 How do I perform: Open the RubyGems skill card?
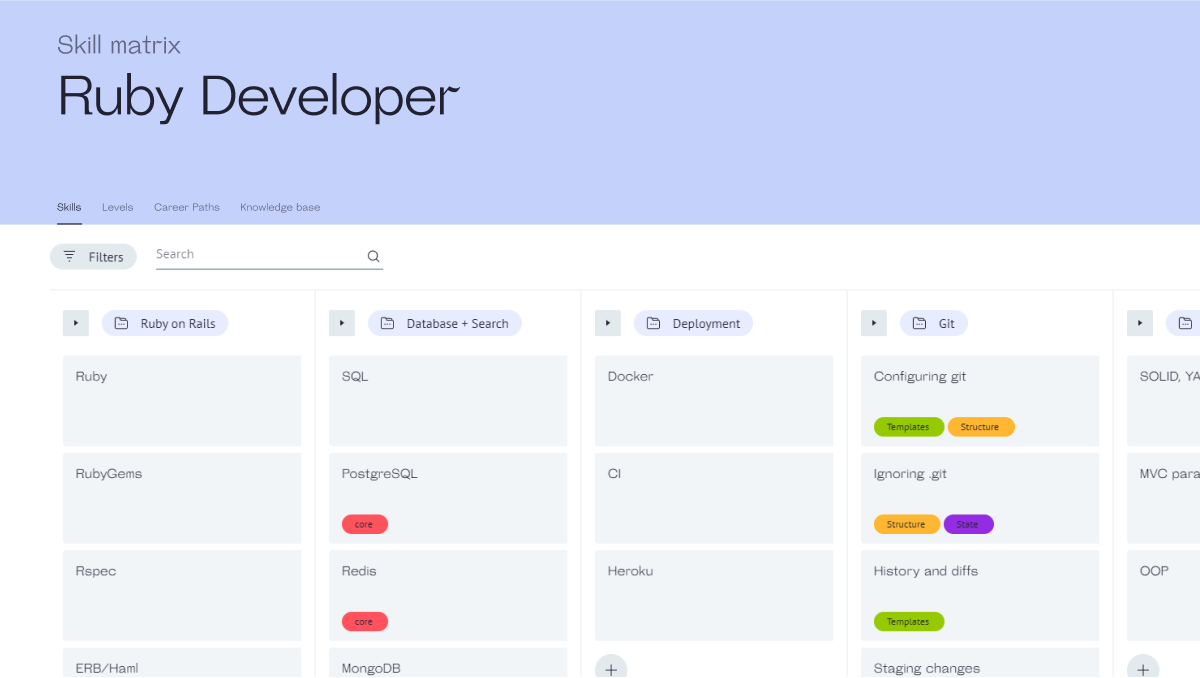pyautogui.click(x=182, y=498)
